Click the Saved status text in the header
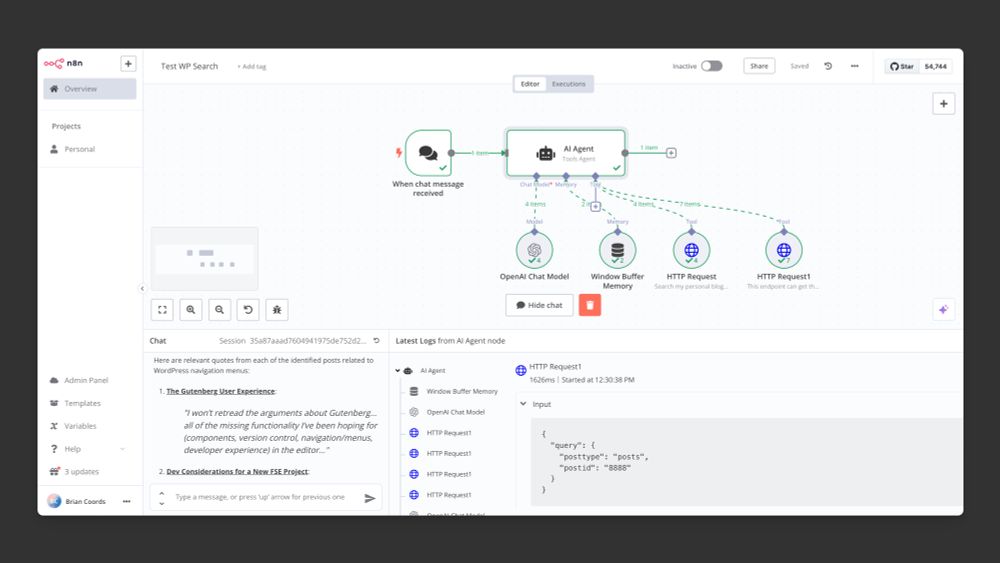 799,66
